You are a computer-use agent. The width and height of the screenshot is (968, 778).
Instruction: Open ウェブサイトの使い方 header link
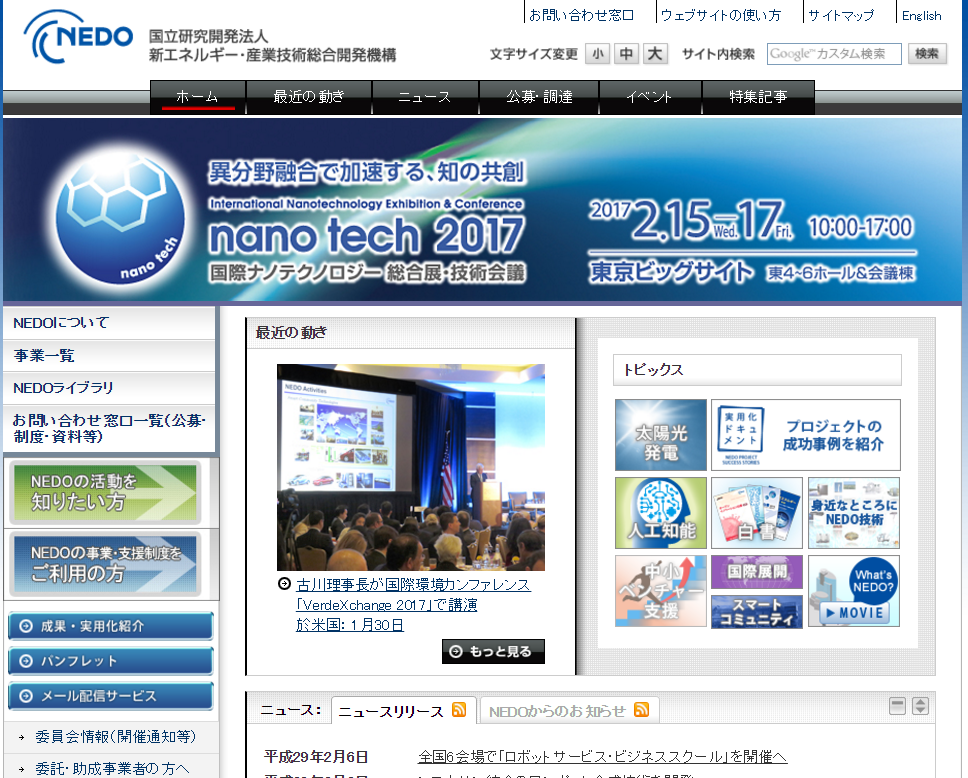(x=720, y=15)
